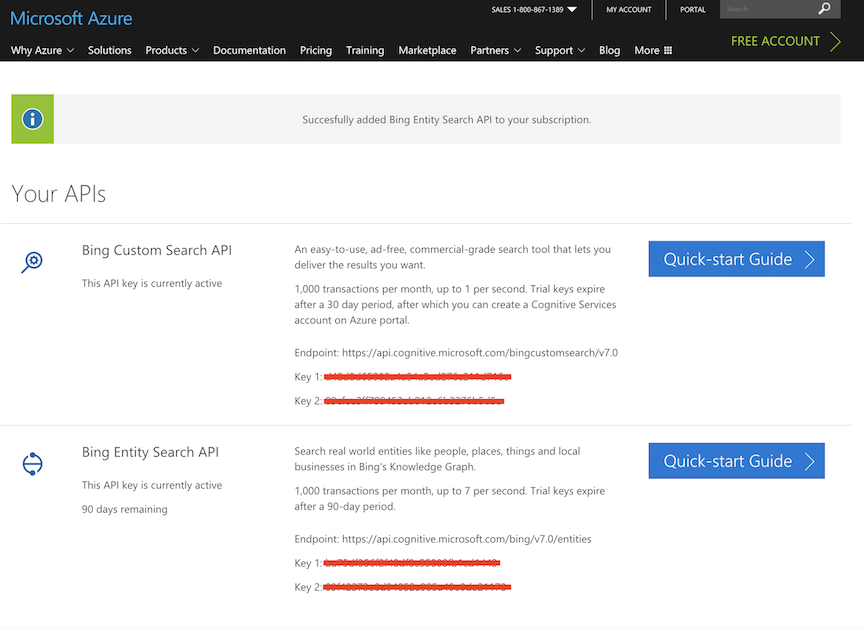
Task: Open the Blog page
Action: coord(609,50)
